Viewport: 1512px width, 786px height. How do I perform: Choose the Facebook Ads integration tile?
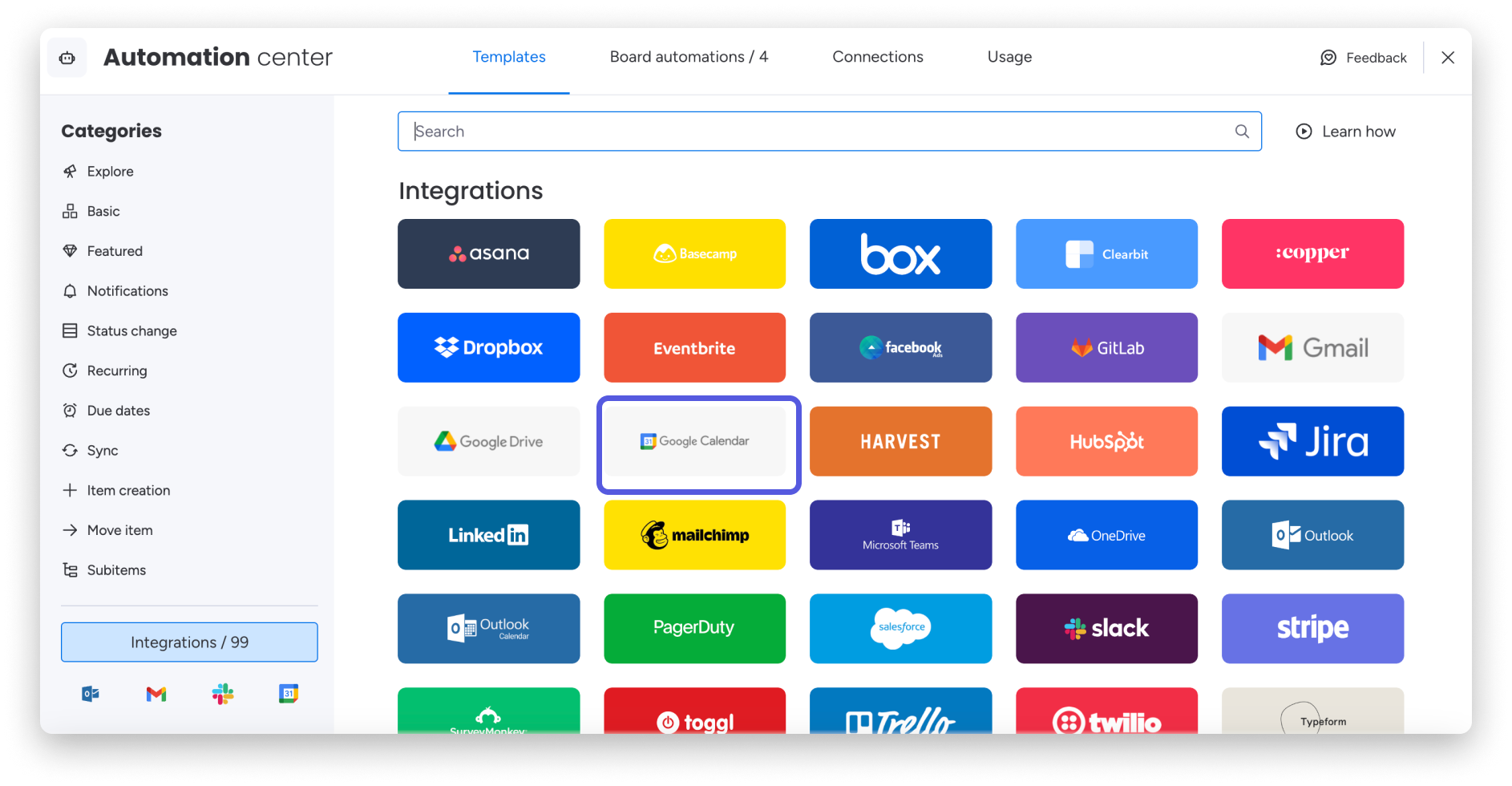(900, 347)
